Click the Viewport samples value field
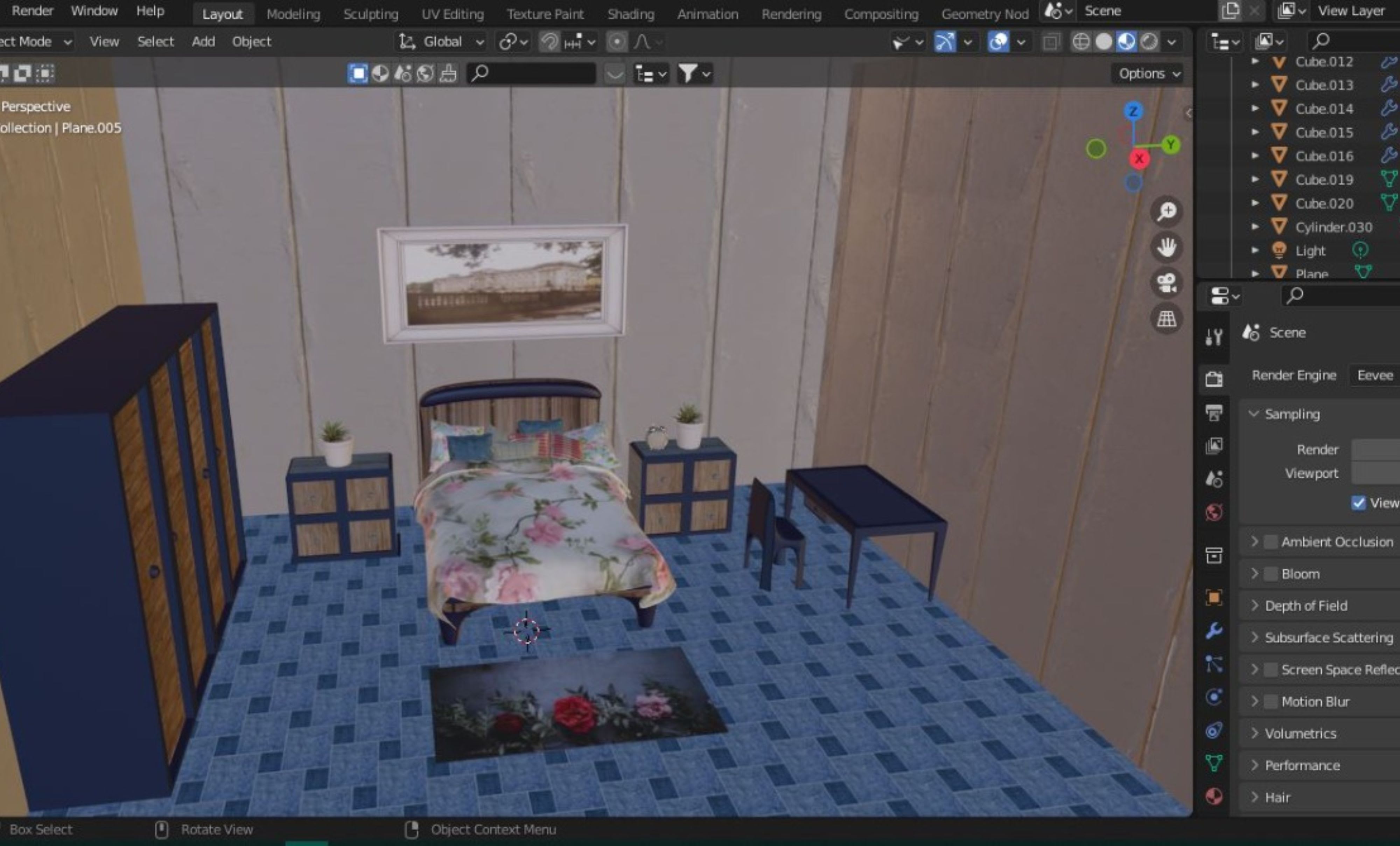This screenshot has width=1400, height=846. (1381, 473)
